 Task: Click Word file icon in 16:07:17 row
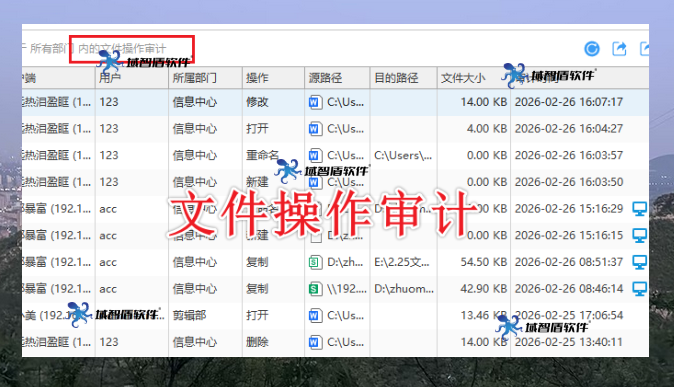[315, 102]
